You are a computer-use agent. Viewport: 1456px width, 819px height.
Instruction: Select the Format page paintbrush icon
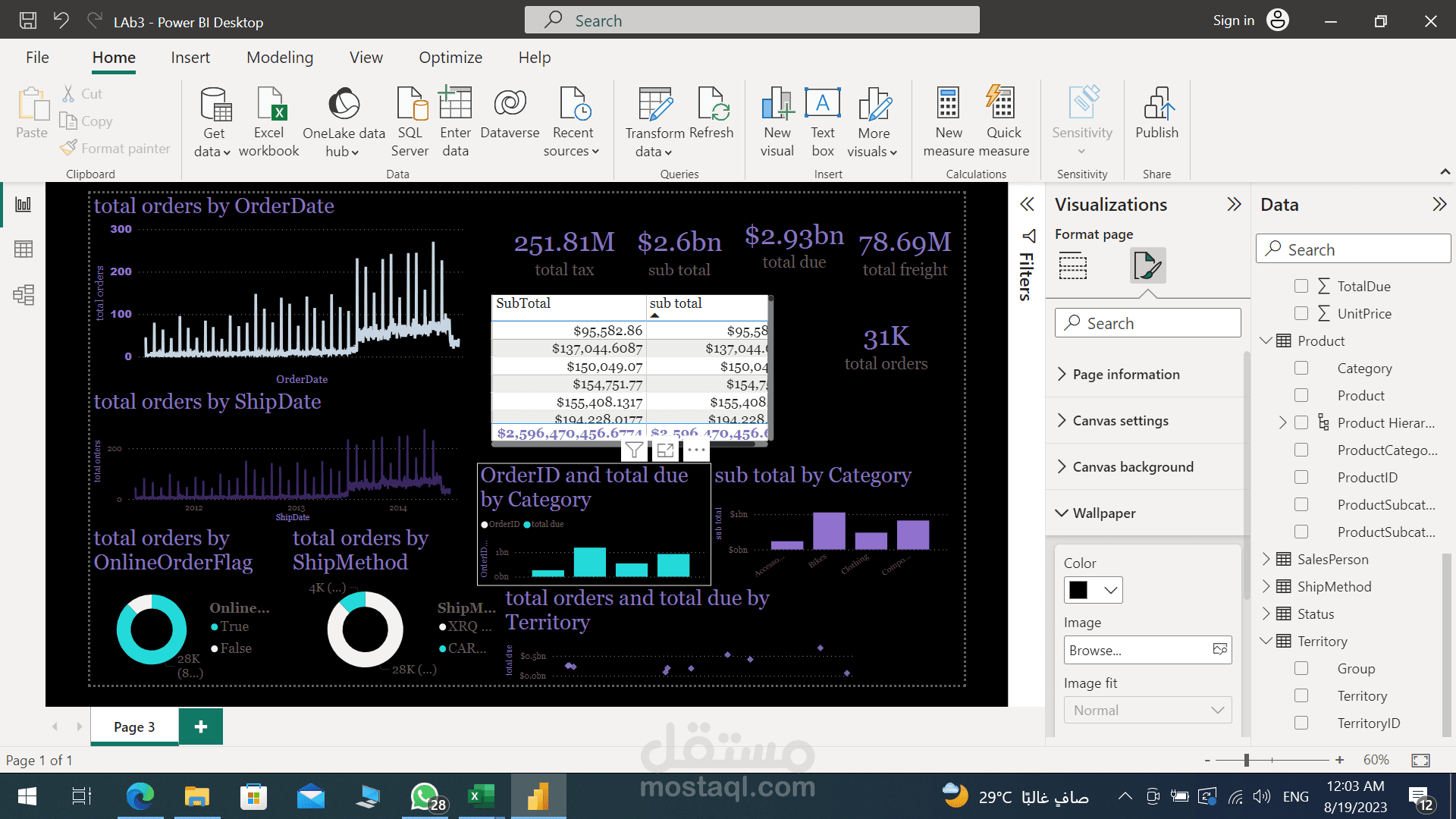[x=1147, y=266]
